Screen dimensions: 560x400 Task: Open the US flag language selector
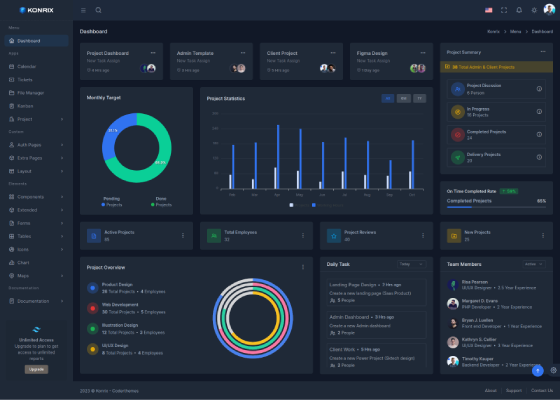[x=489, y=10]
